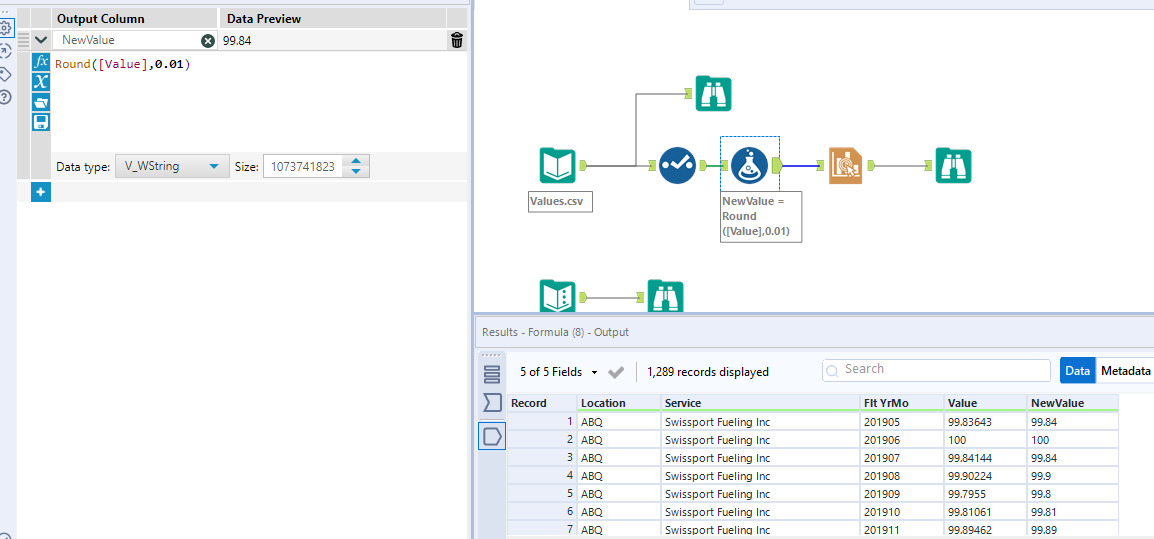Open the fx functions list
Viewport: 1154px width, 539px height.
pyautogui.click(x=41, y=62)
